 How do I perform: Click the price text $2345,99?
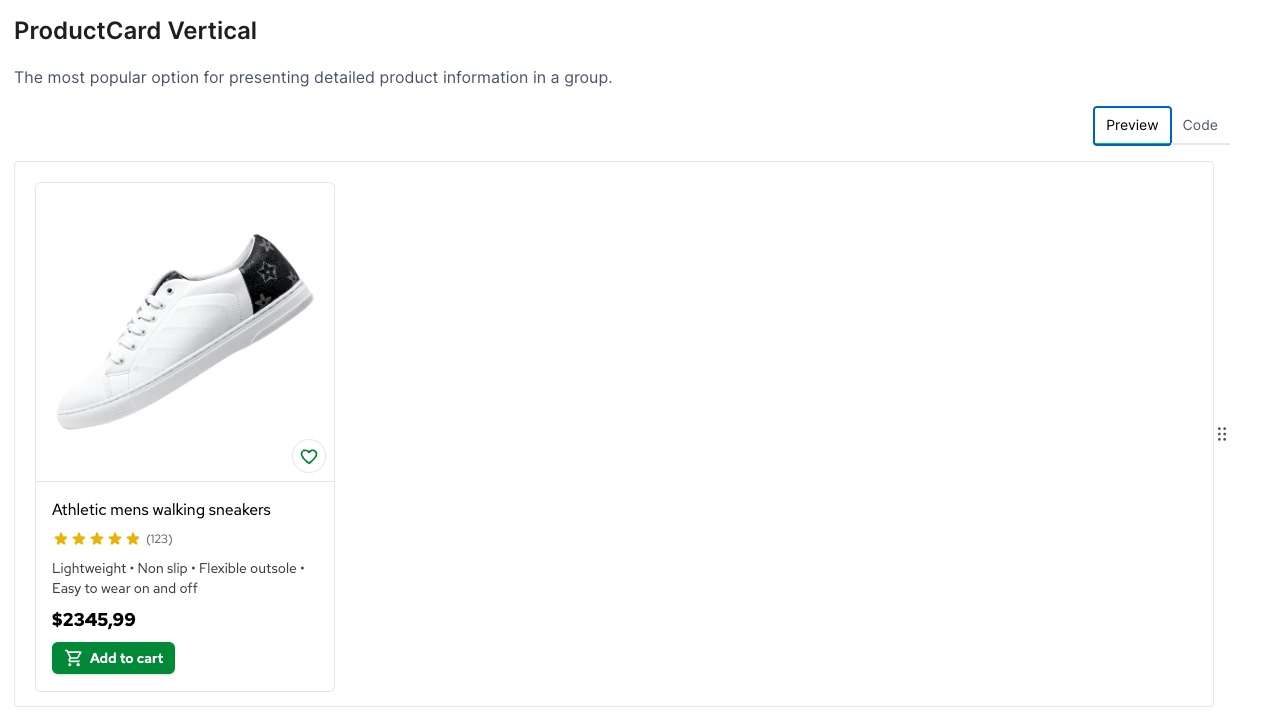[x=93, y=619]
